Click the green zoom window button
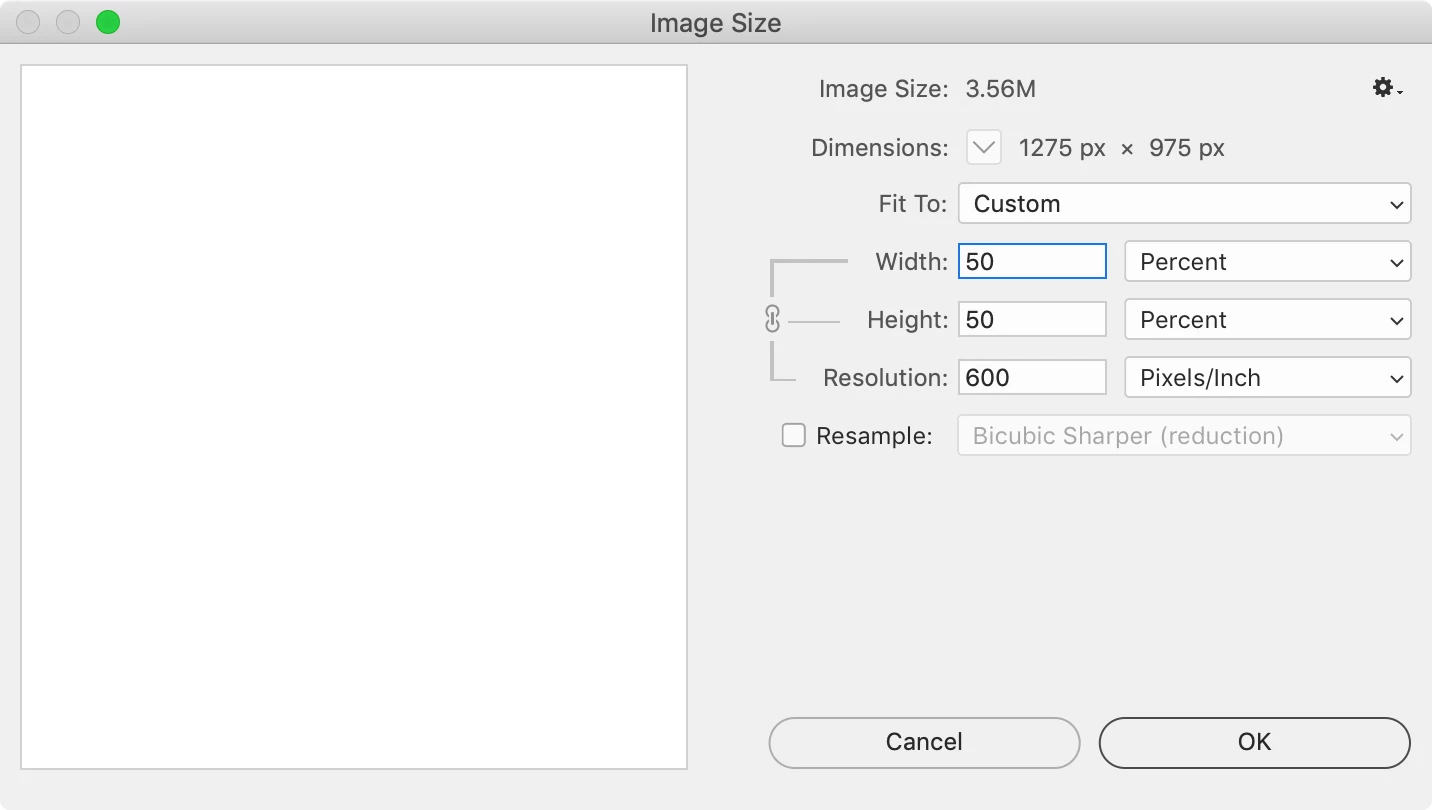The image size is (1432, 810). point(108,22)
